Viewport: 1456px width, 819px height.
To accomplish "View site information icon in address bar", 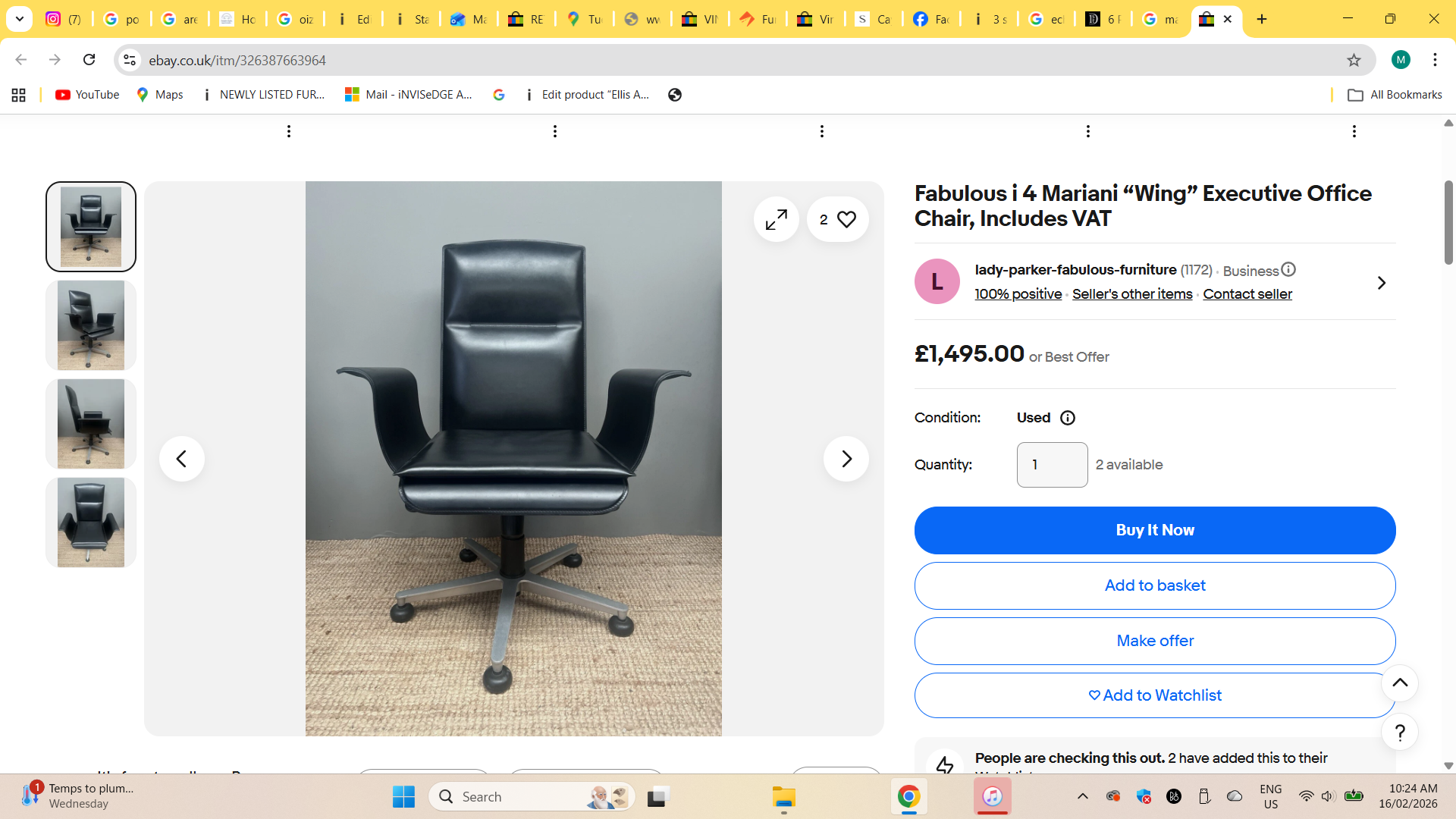I will point(130,60).
